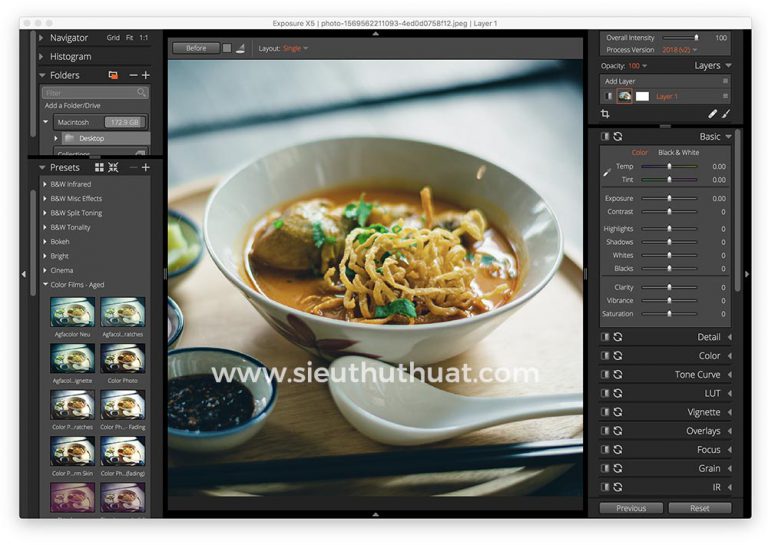
Task: Collapse the Folders panel
Action: coord(42,75)
